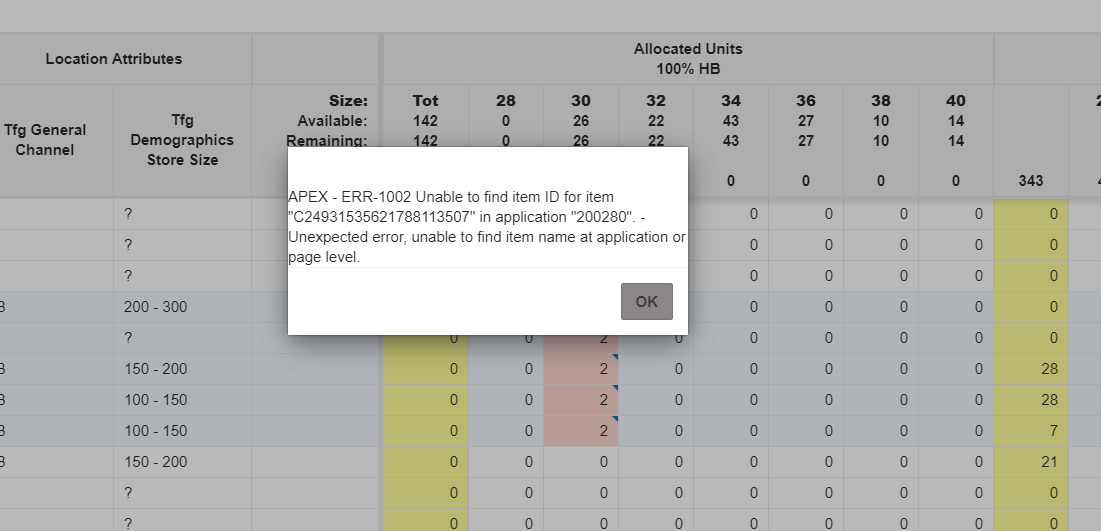Click the size 36 column header
Viewport: 1101px width, 531px height.
[806, 100]
